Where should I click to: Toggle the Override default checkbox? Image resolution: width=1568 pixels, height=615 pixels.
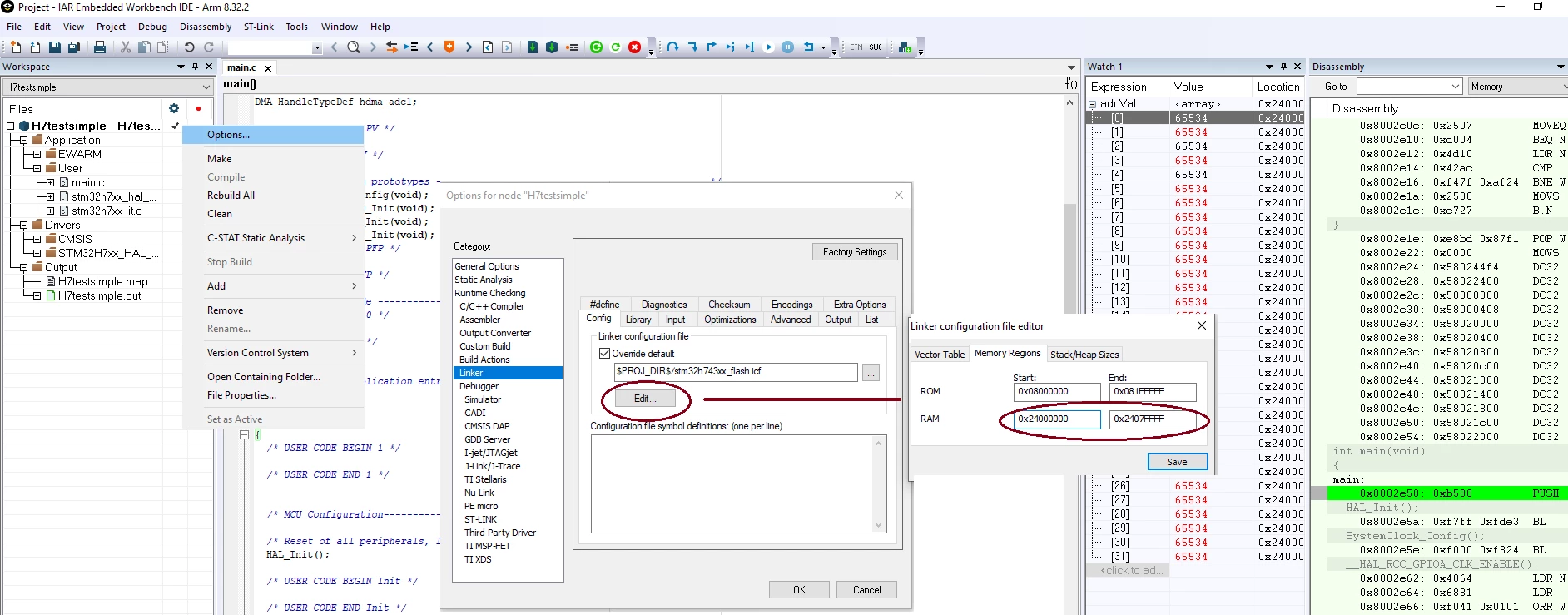click(x=605, y=353)
